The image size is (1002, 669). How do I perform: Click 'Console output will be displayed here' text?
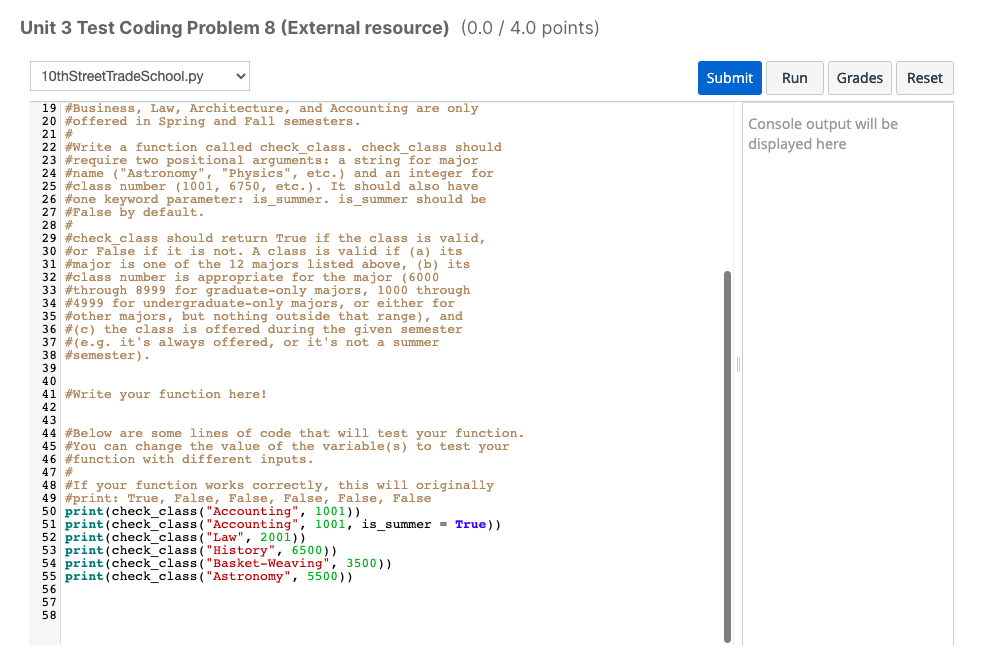(823, 134)
